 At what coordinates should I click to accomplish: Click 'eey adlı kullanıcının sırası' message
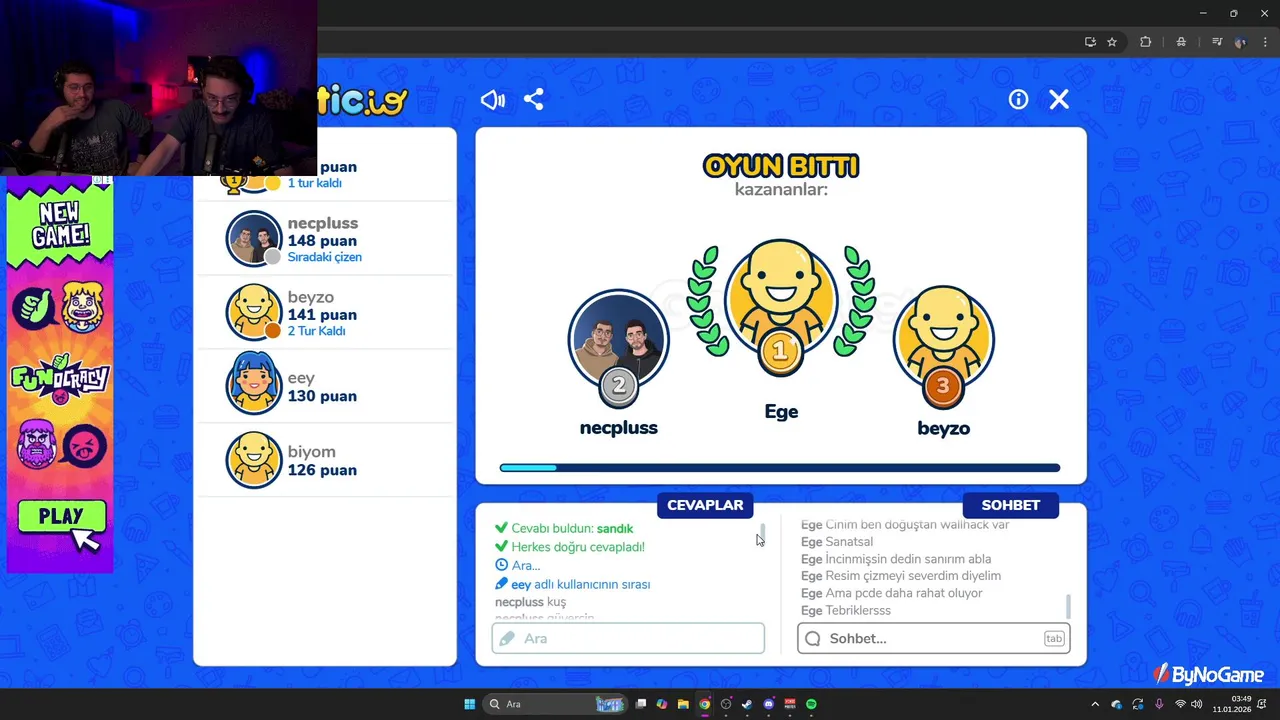coord(573,584)
